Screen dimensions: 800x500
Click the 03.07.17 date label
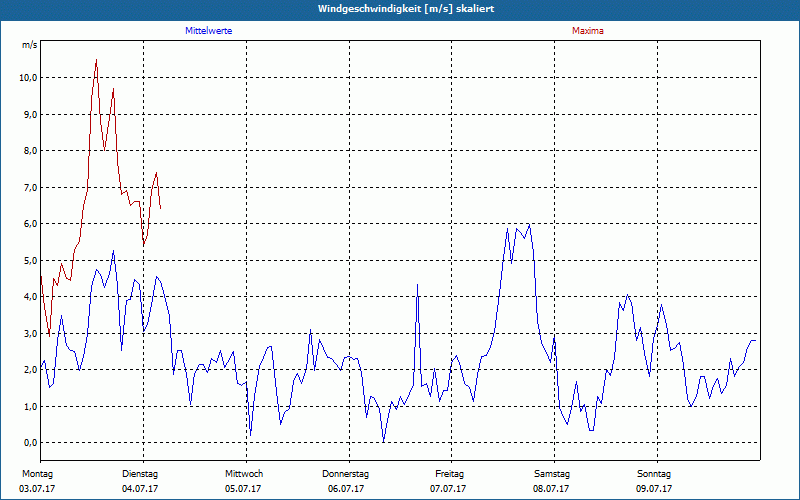(37, 489)
